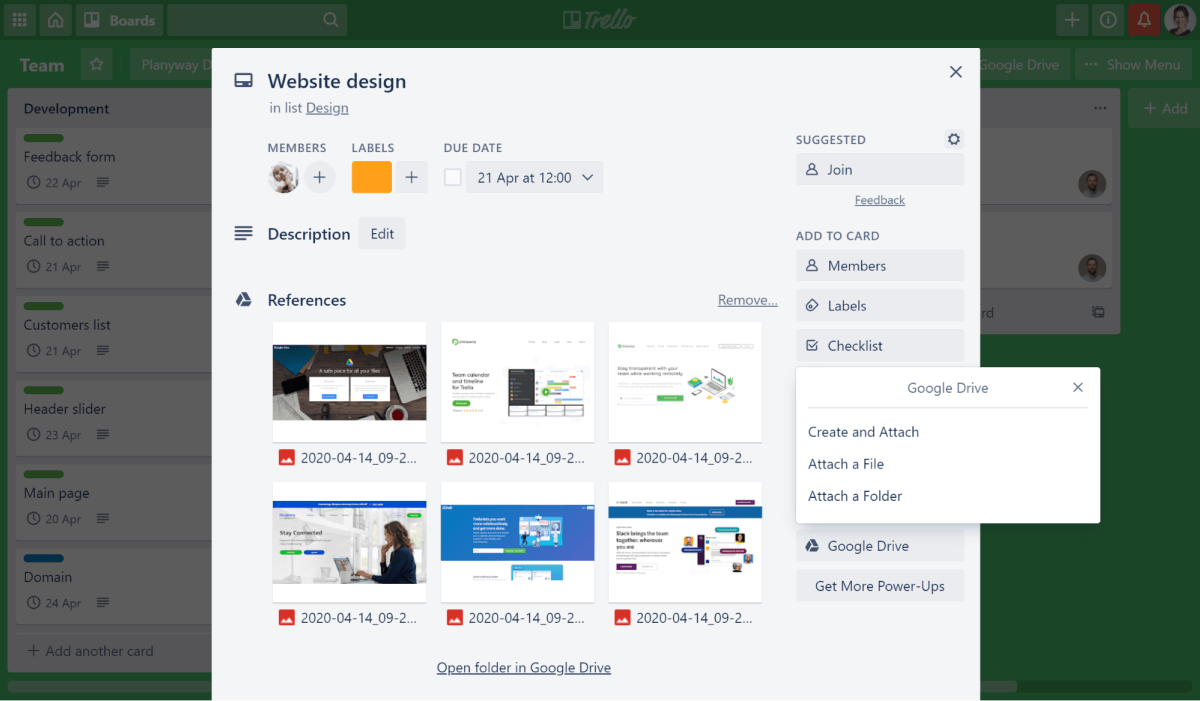Star the Team board
The width and height of the screenshot is (1200, 701).
point(96,64)
